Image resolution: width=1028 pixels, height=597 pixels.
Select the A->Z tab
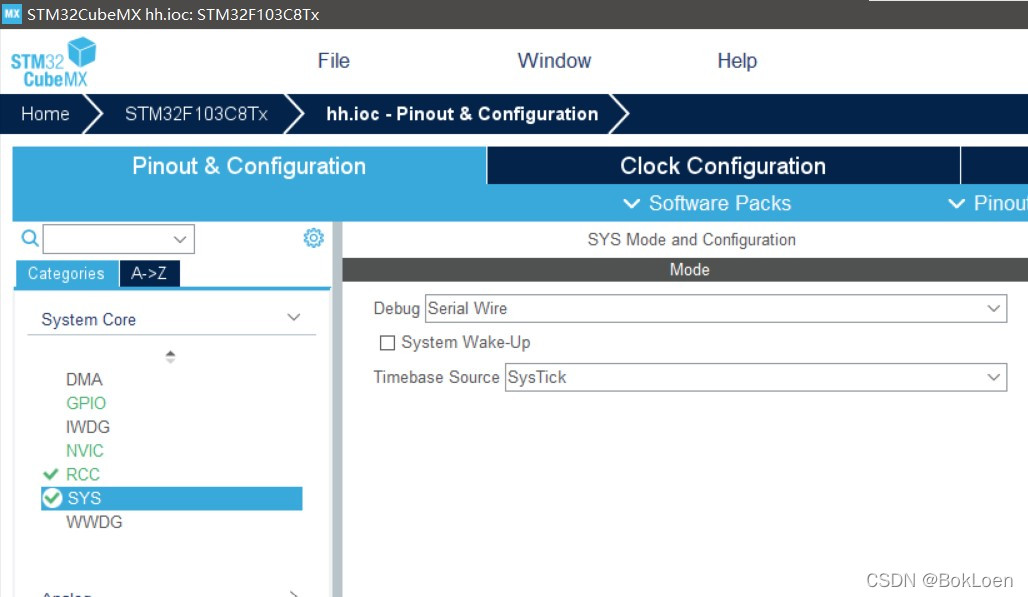(x=149, y=273)
